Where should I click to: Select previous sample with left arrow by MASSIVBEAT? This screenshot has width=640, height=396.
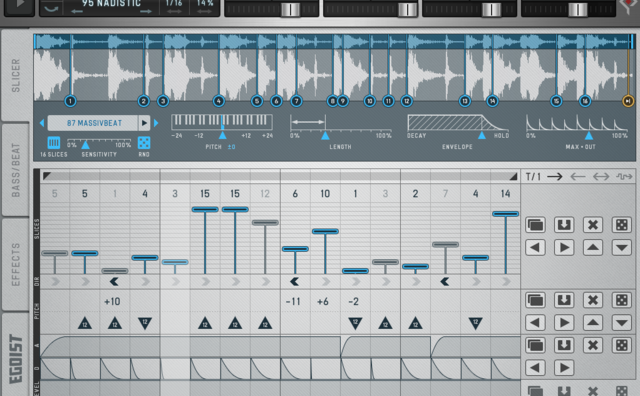pos(42,123)
